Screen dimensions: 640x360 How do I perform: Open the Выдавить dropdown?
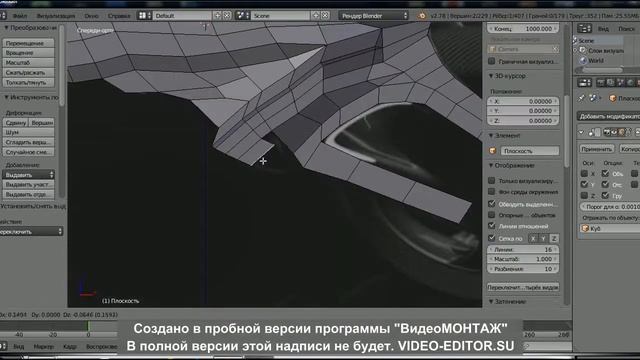[x=28, y=175]
